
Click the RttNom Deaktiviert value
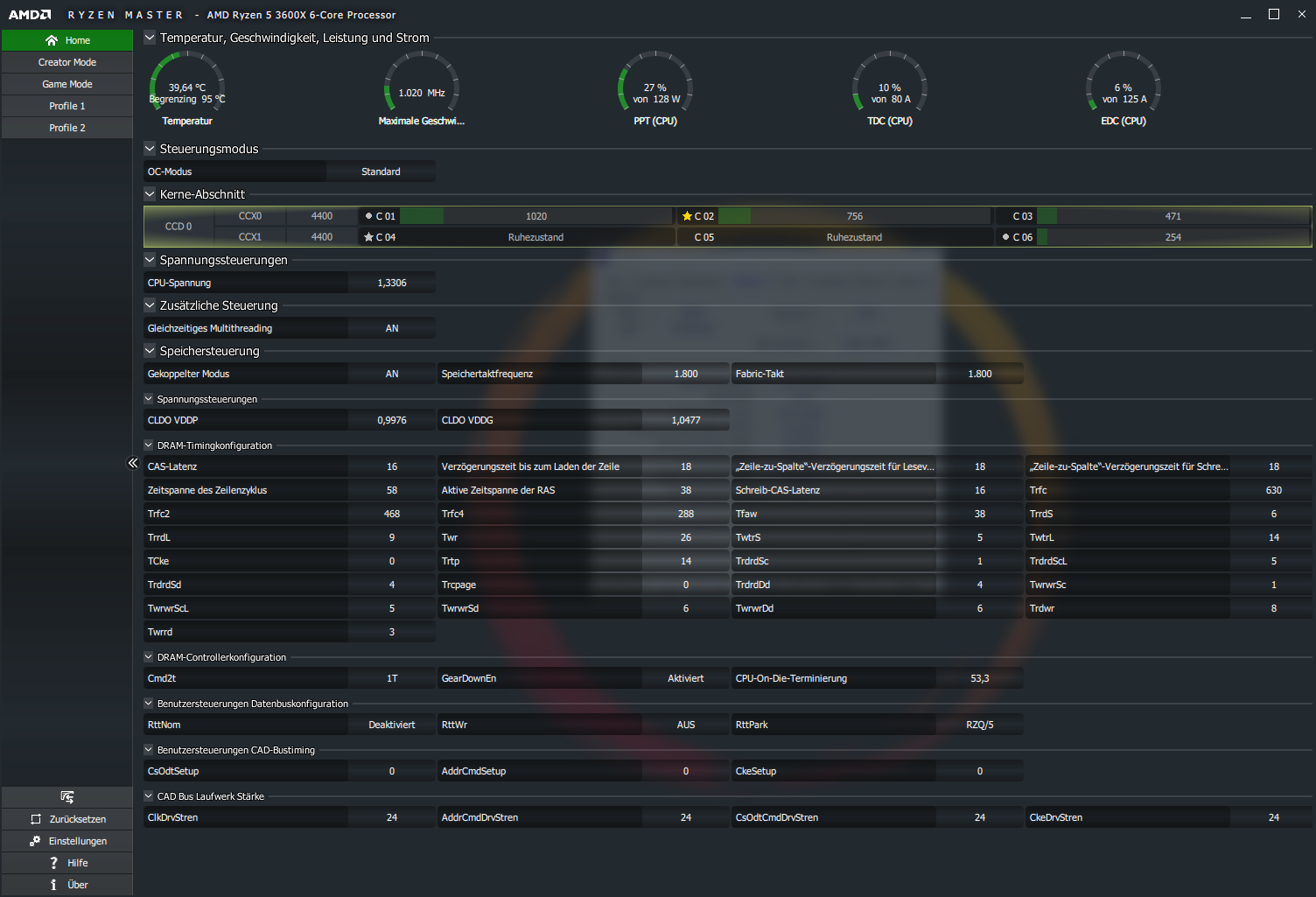tap(392, 725)
